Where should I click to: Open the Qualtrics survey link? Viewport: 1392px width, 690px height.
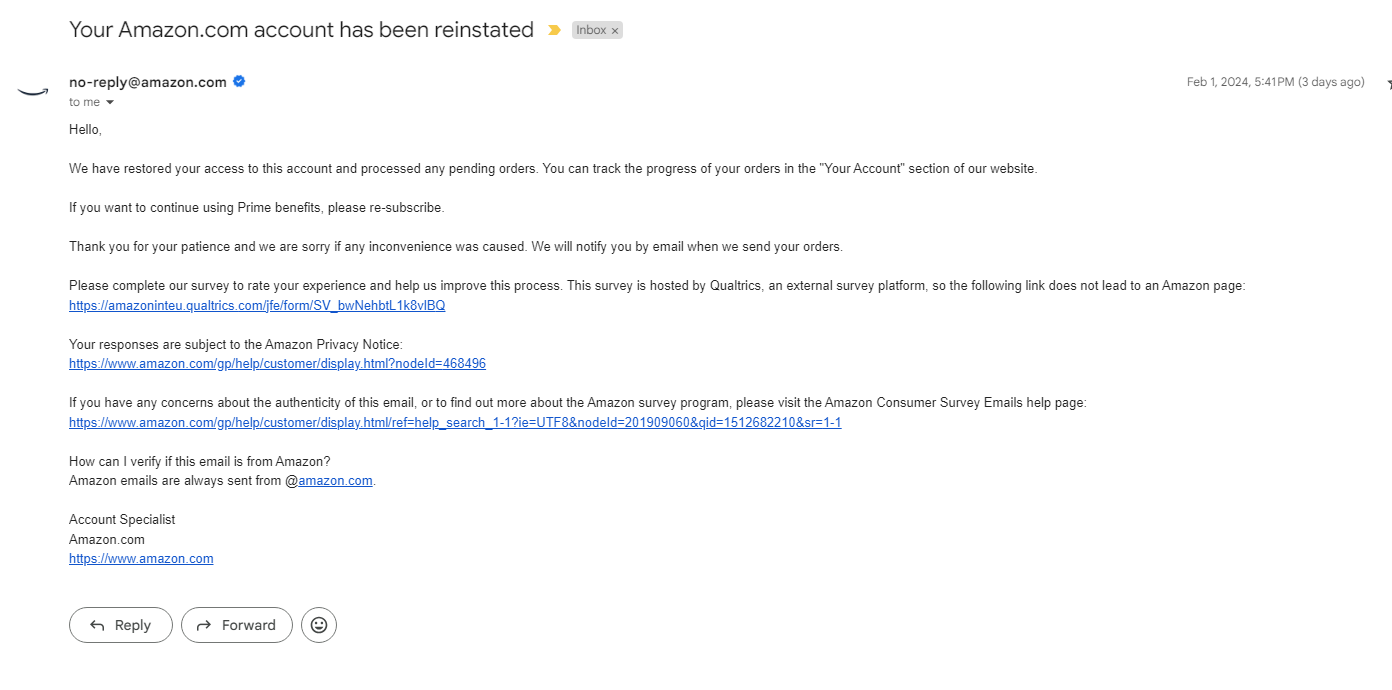coord(257,306)
